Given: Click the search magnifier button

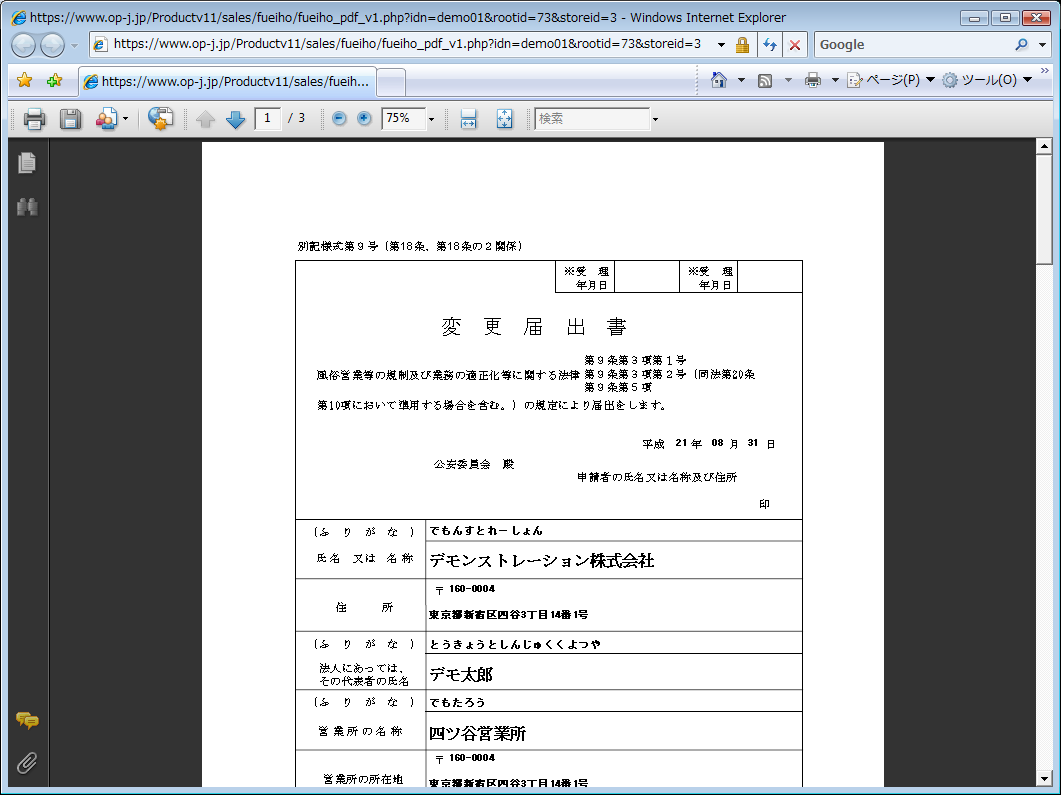Looking at the screenshot, I should pyautogui.click(x=1021, y=45).
